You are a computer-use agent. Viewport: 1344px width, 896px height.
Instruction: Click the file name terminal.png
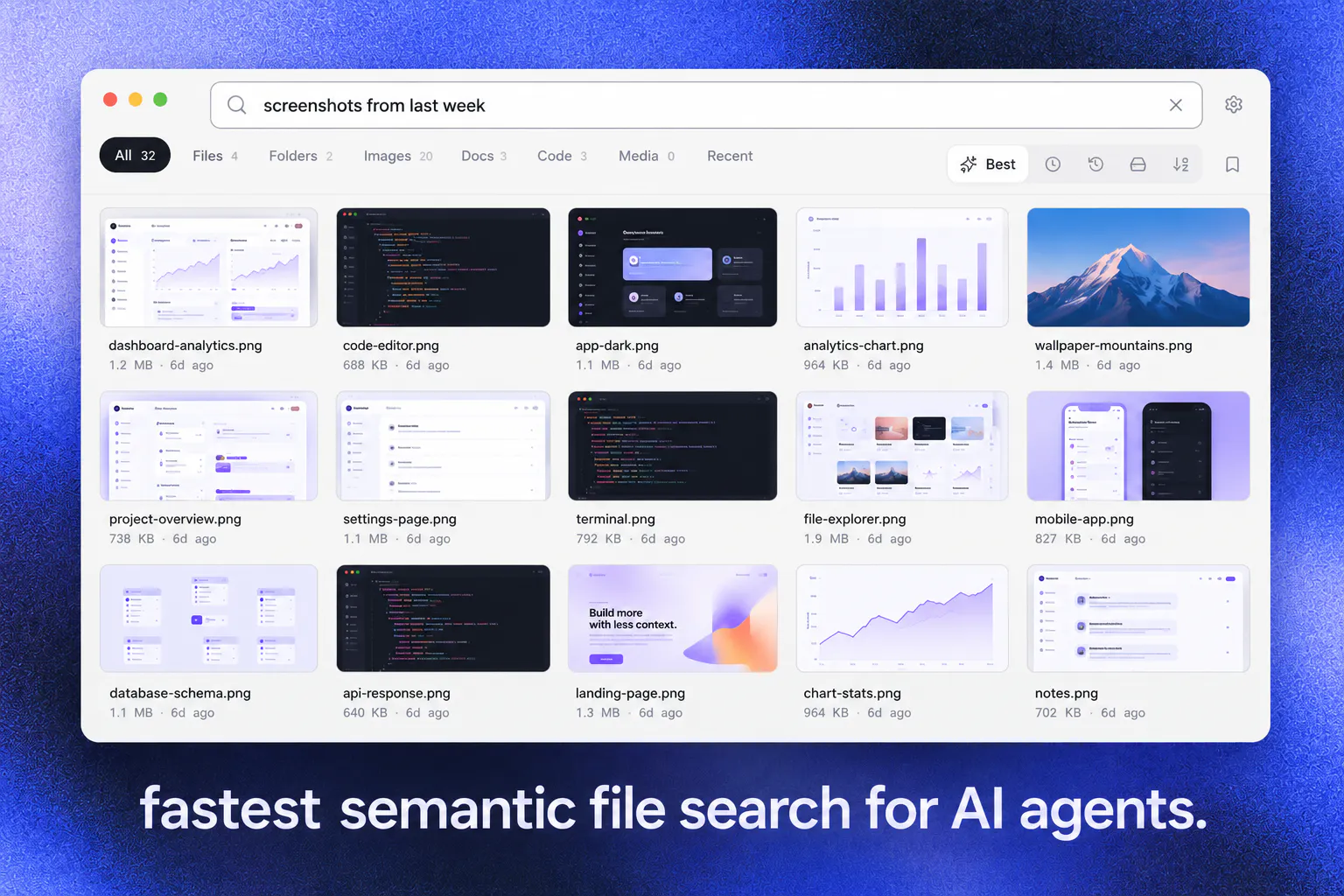(x=615, y=519)
